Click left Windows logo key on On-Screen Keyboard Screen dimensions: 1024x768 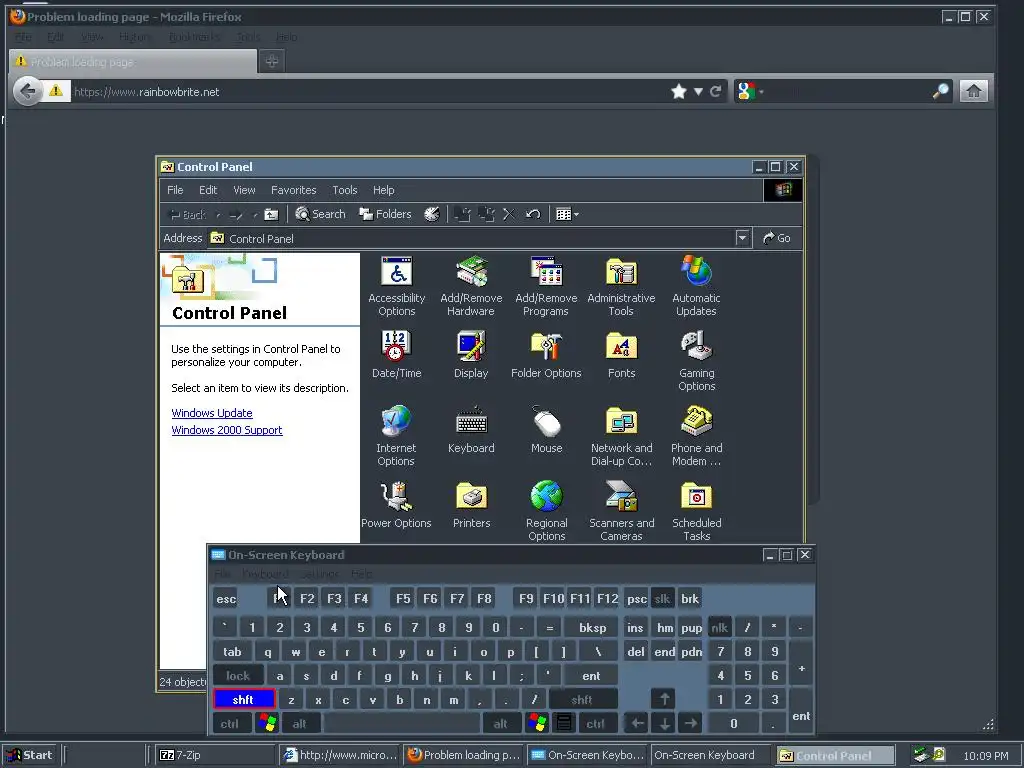pos(266,723)
